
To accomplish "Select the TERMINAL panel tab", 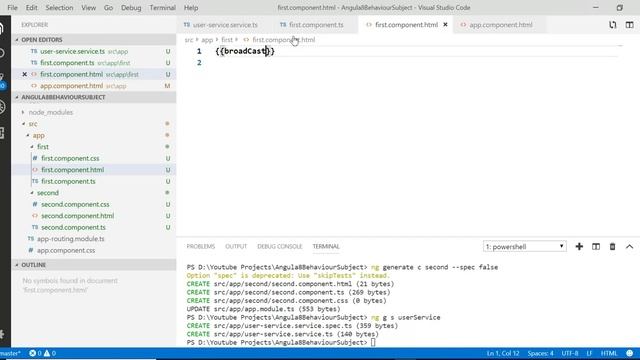I will [326, 247].
